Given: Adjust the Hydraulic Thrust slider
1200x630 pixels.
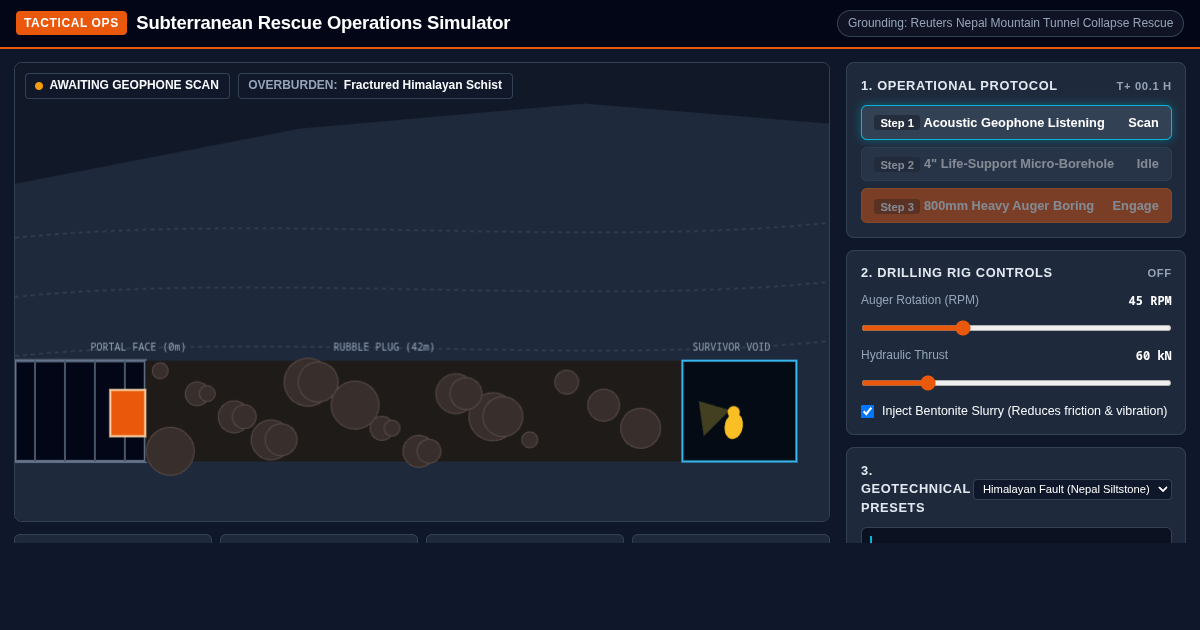Looking at the screenshot, I should (1016, 383).
